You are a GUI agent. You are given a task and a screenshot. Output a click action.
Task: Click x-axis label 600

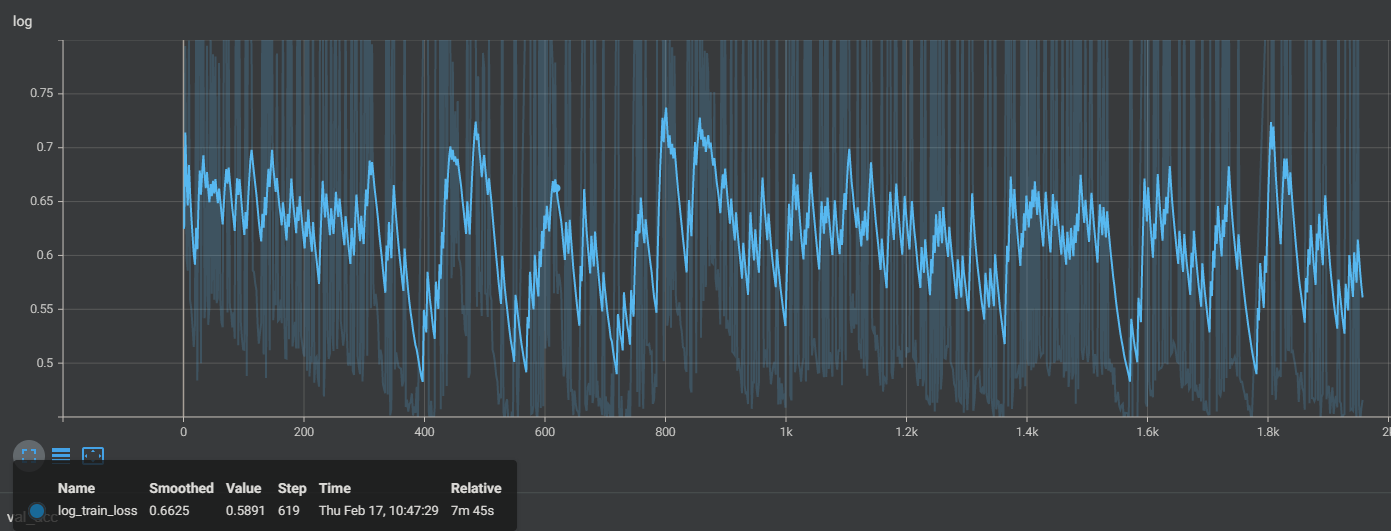[x=545, y=432]
